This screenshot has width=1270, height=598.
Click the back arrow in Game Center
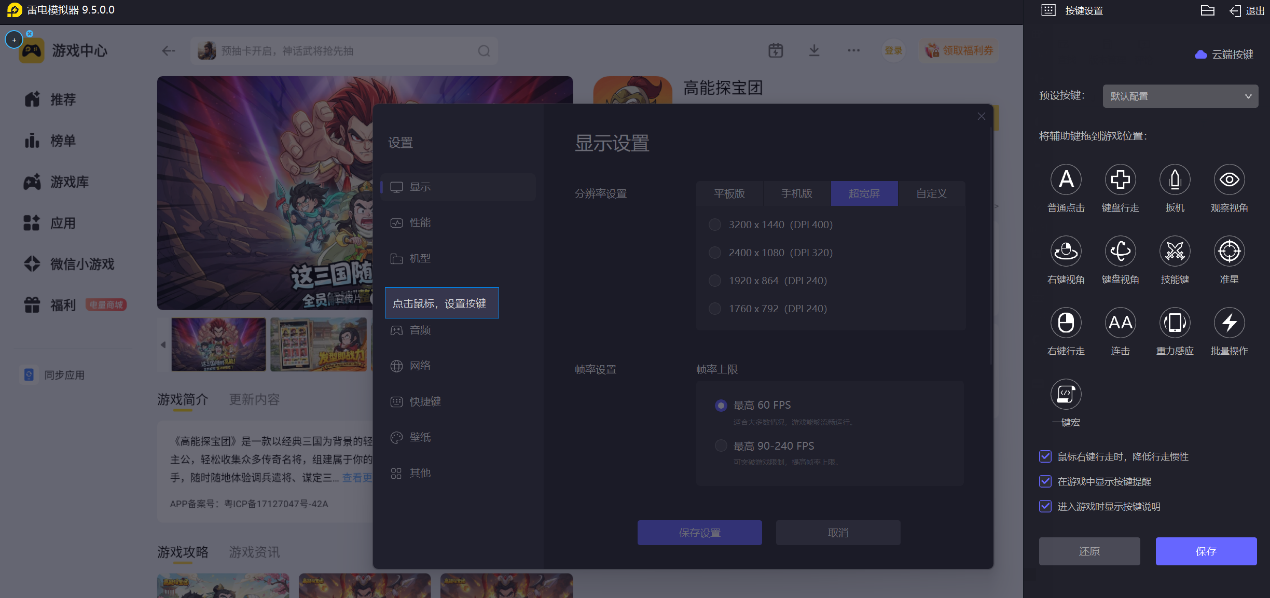point(168,51)
